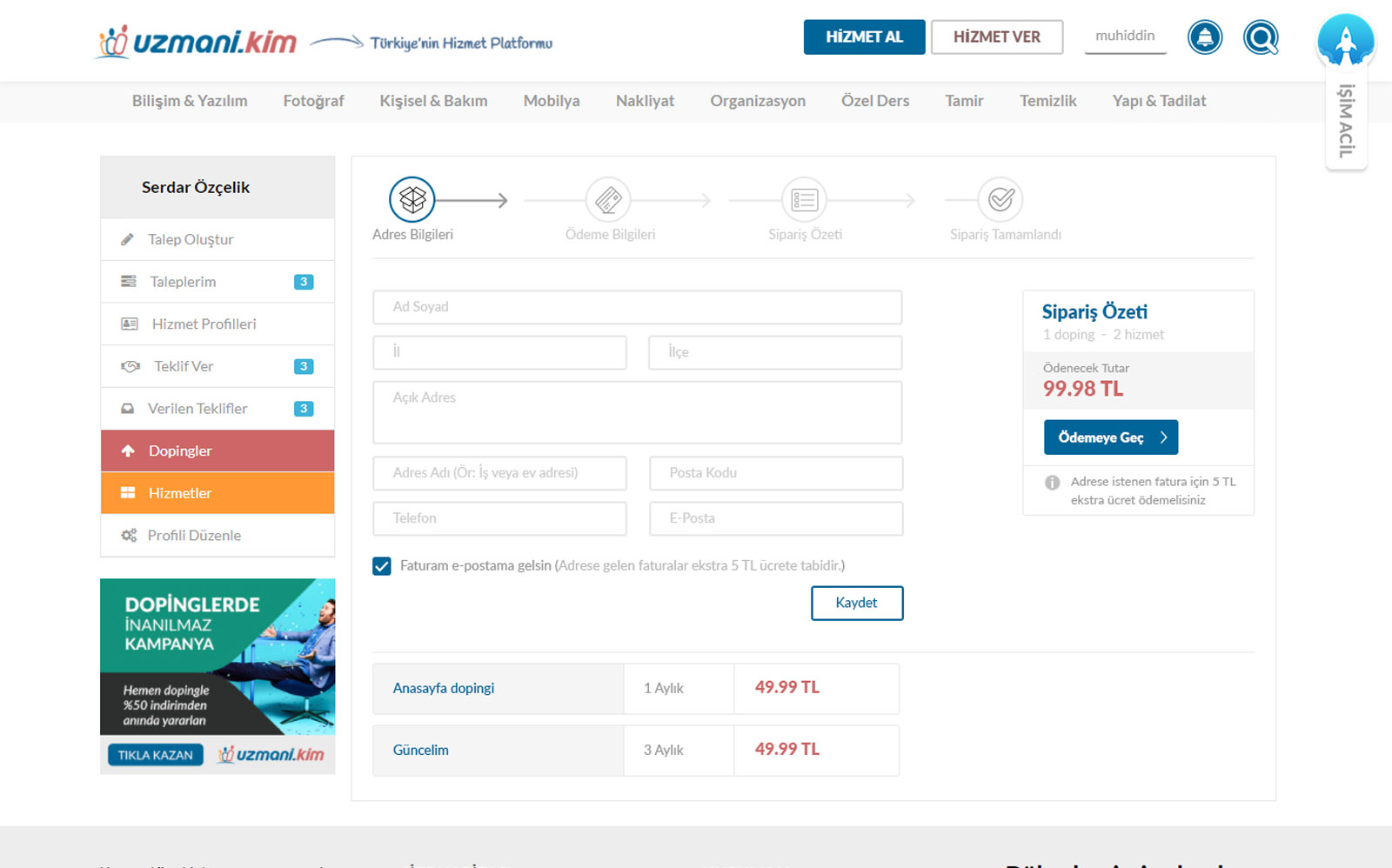1392x868 pixels.
Task: Open the Dopingler sidebar menu item
Action: click(x=217, y=451)
